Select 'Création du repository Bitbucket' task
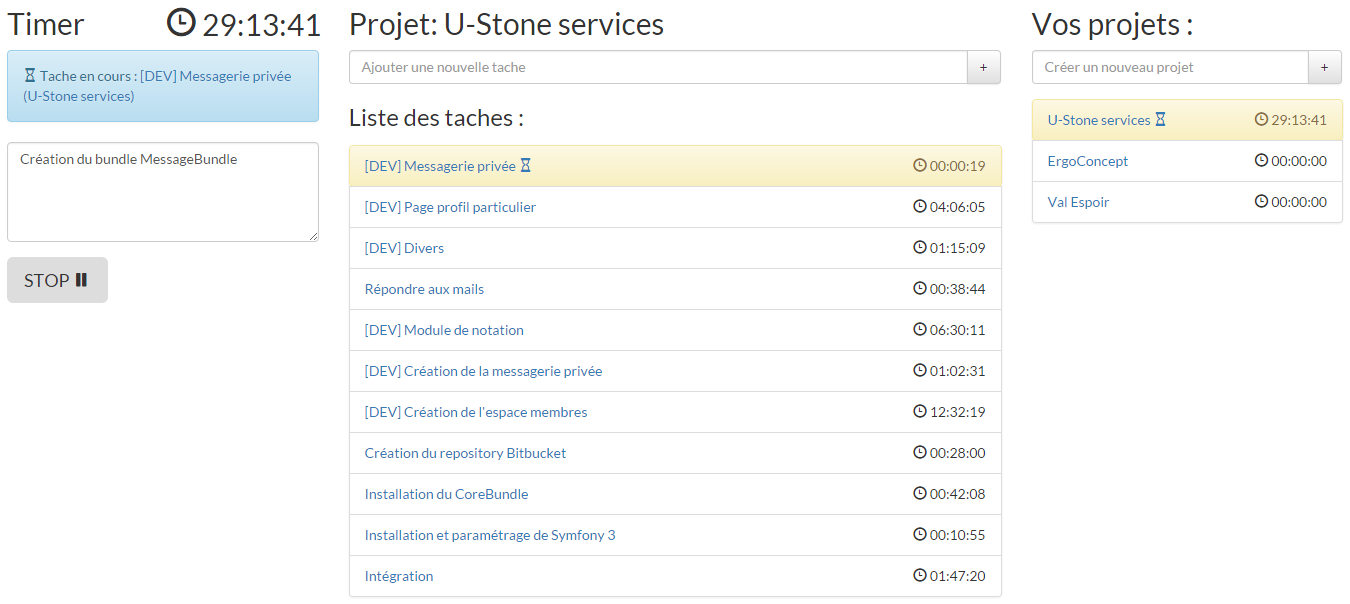Viewport: 1350px width, 604px height. [465, 453]
